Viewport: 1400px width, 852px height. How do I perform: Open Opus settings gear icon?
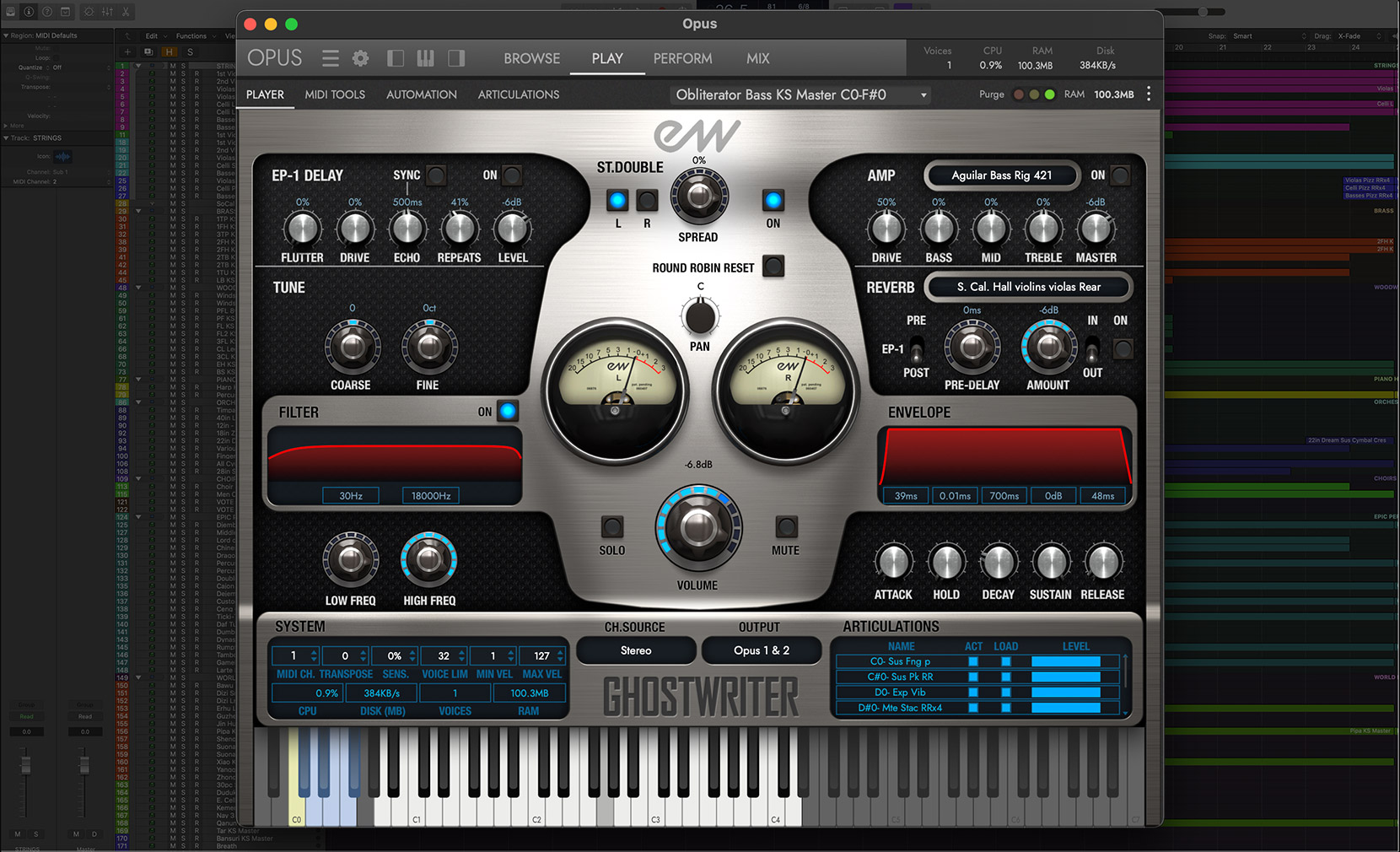coord(360,58)
